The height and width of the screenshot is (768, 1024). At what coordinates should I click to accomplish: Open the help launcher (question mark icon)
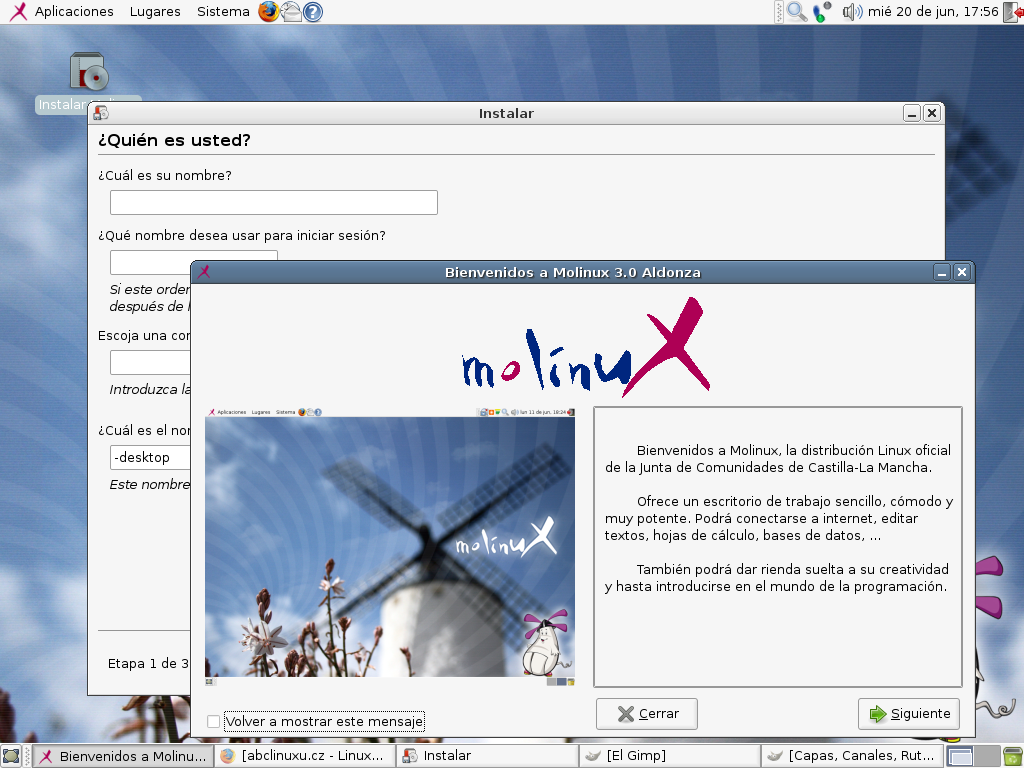click(x=313, y=12)
